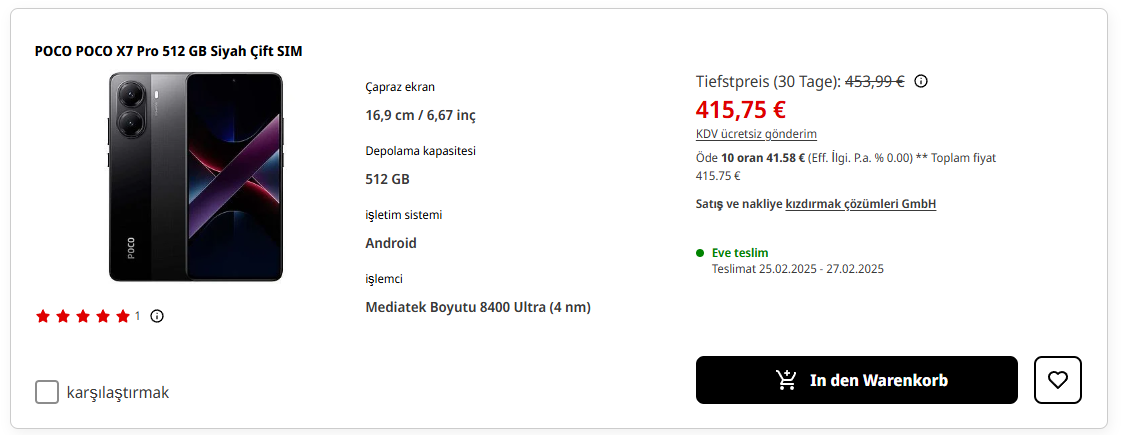Click the Mediatek Boyutu 8400 Ultra processor spec

tap(478, 307)
